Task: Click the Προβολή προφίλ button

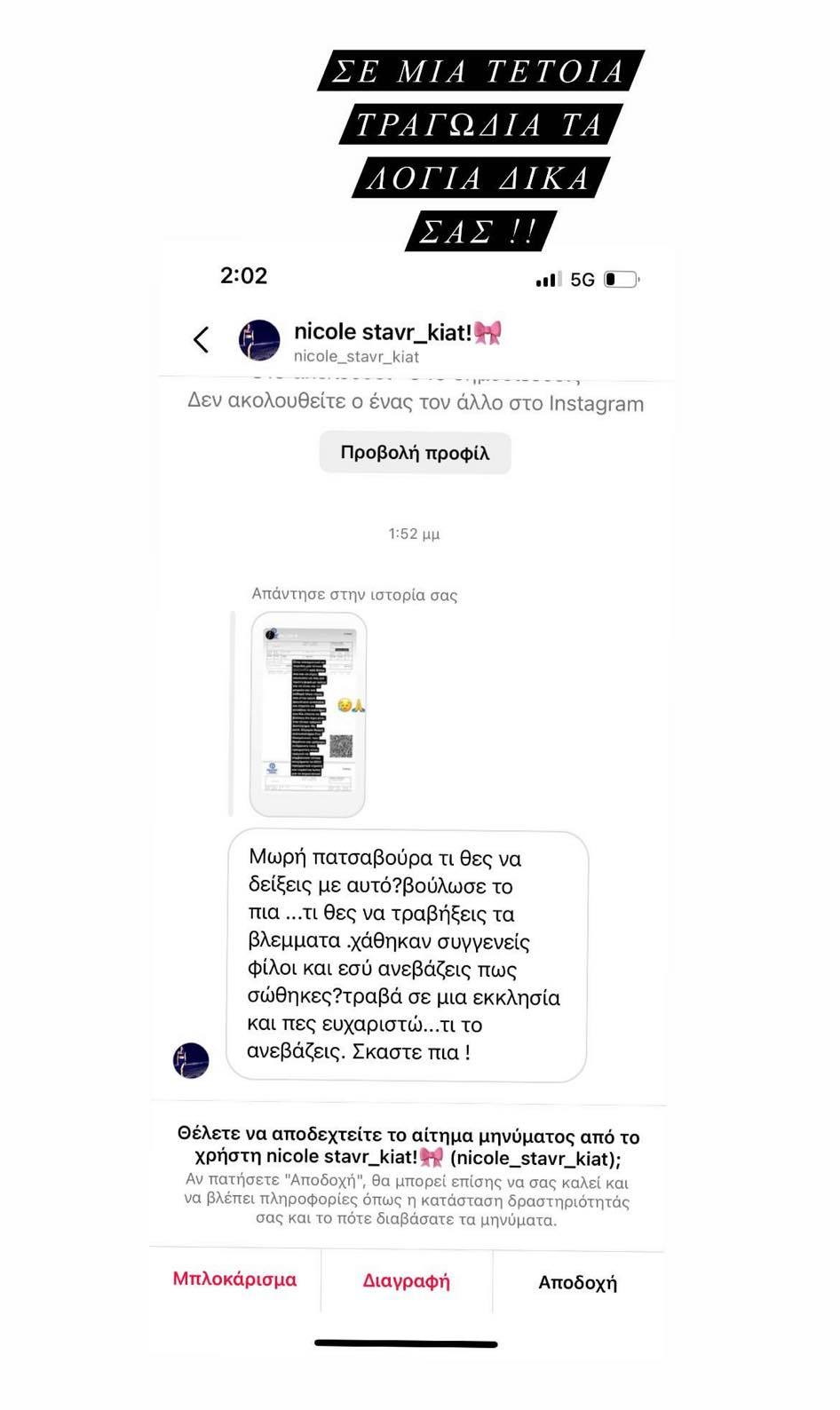Action: [x=415, y=453]
